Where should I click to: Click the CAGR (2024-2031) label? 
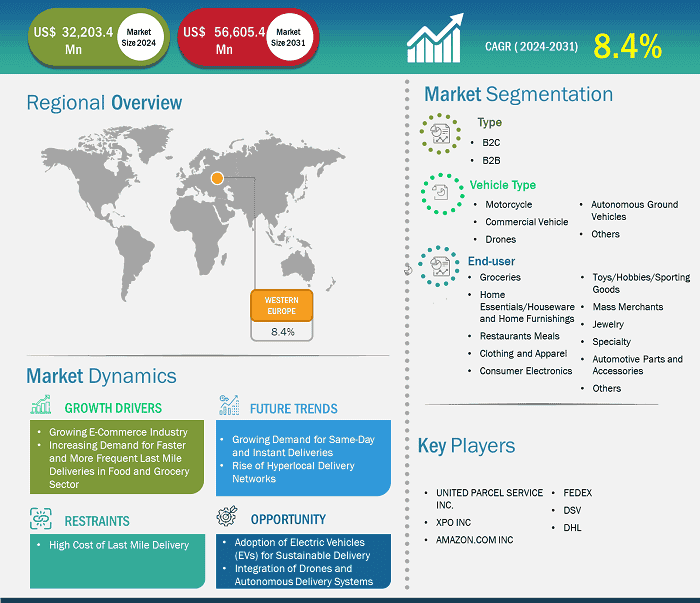click(531, 46)
